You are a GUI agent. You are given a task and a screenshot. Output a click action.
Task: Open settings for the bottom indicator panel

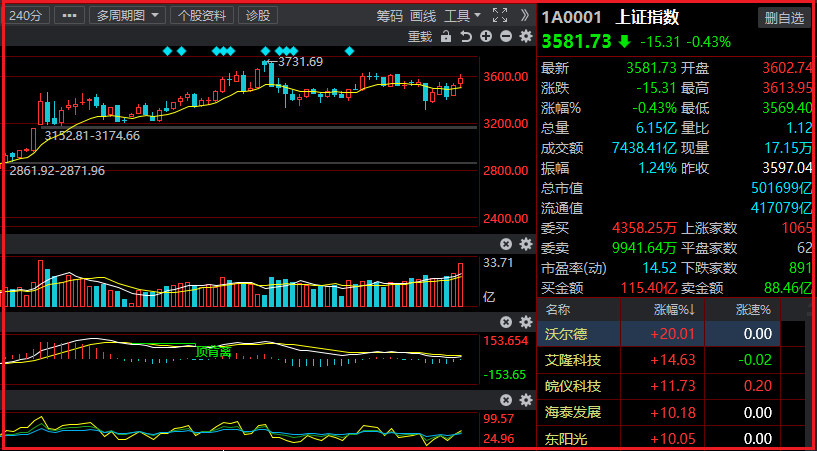[525, 400]
